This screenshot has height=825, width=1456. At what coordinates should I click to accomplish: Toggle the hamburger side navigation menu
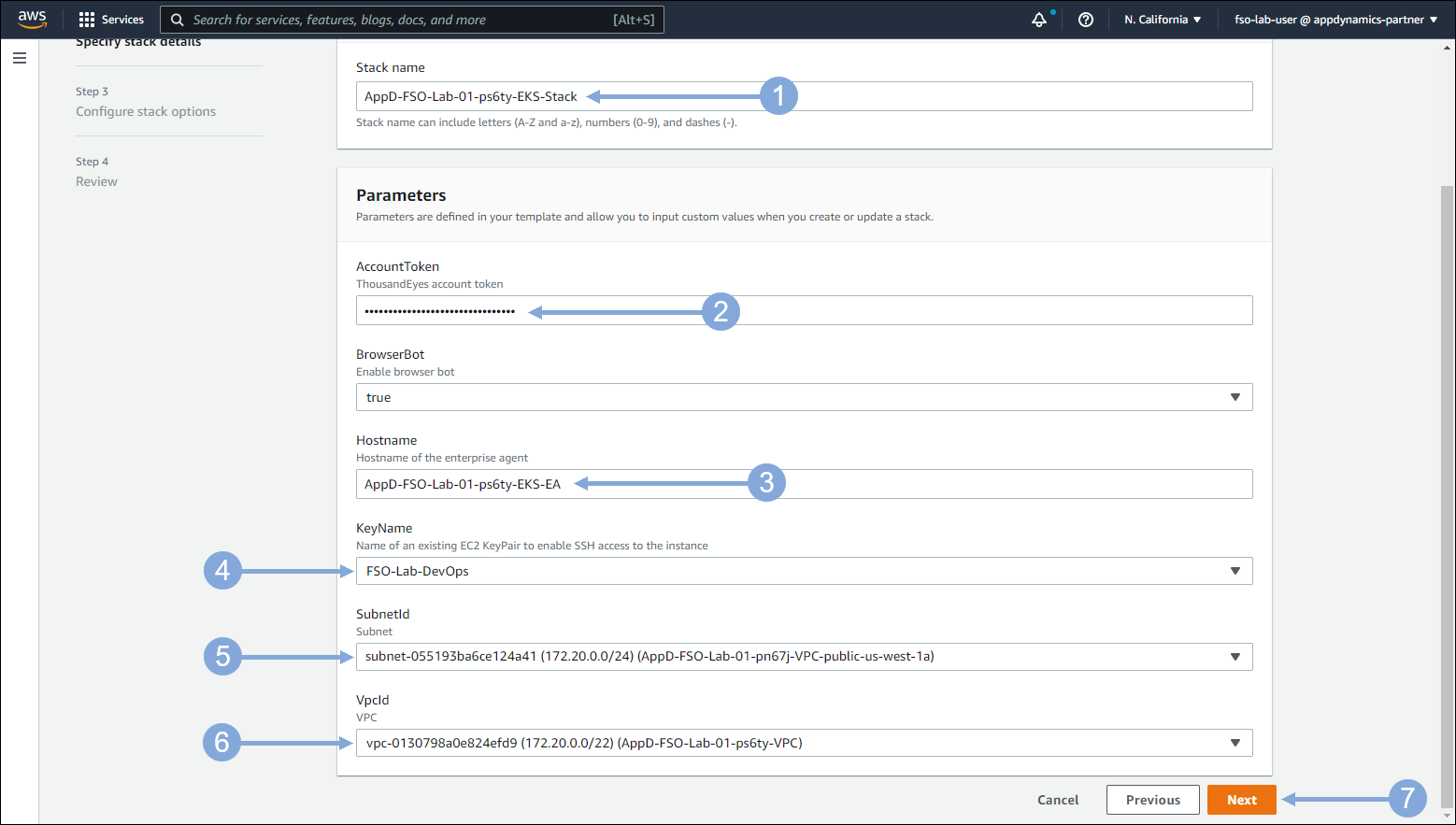(x=20, y=58)
